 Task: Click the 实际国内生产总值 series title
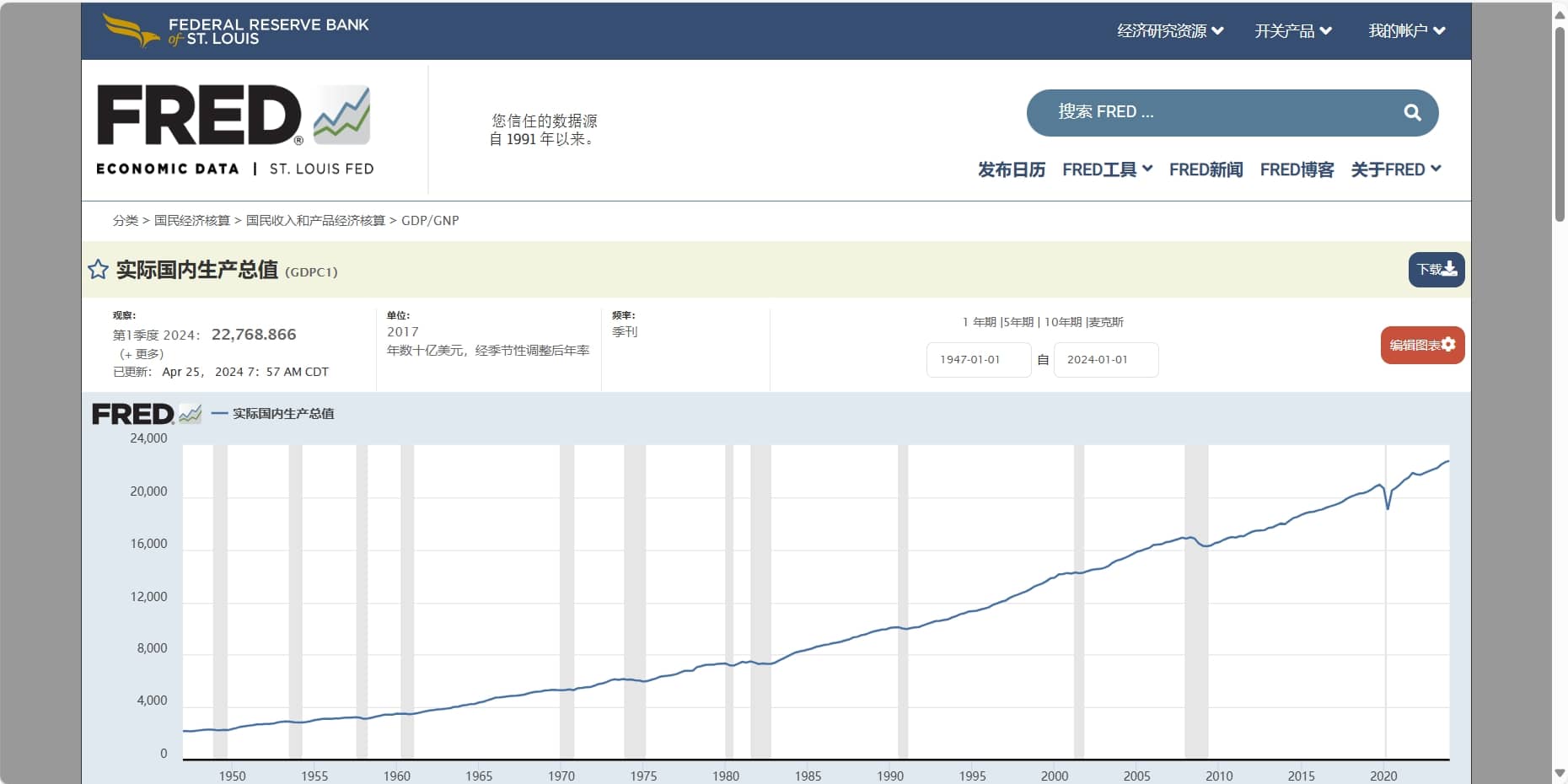(x=197, y=270)
